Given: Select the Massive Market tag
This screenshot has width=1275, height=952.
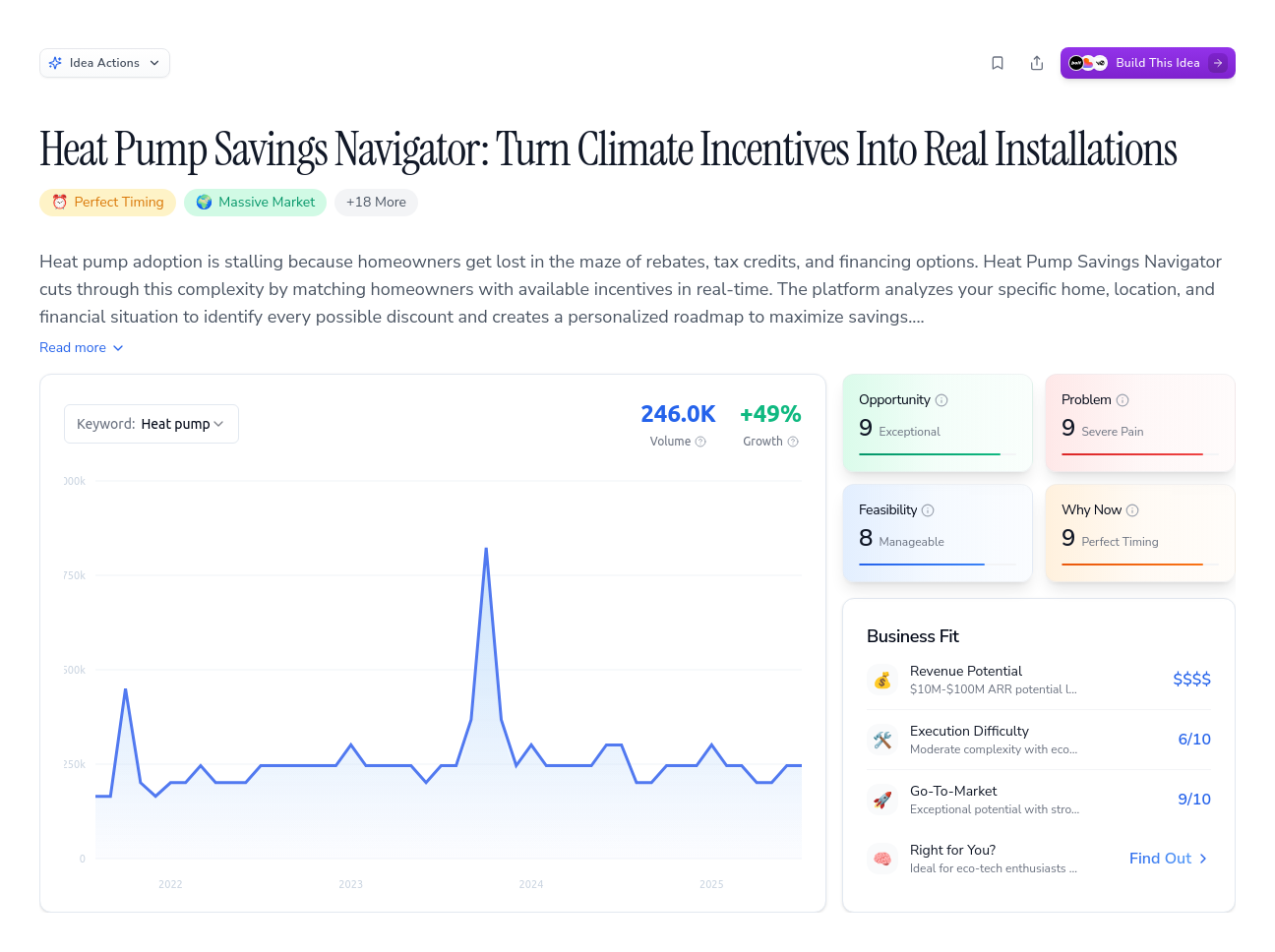Looking at the screenshot, I should pyautogui.click(x=255, y=203).
